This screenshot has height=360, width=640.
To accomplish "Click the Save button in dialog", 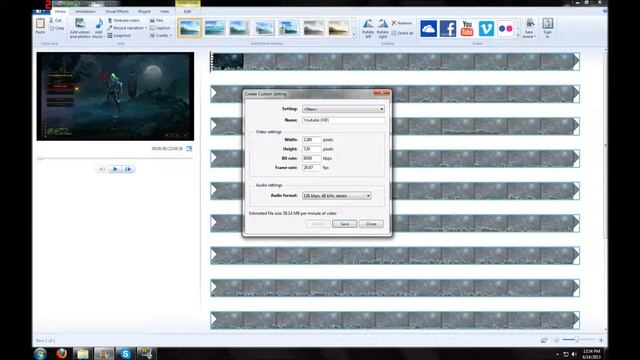I will click(x=344, y=224).
